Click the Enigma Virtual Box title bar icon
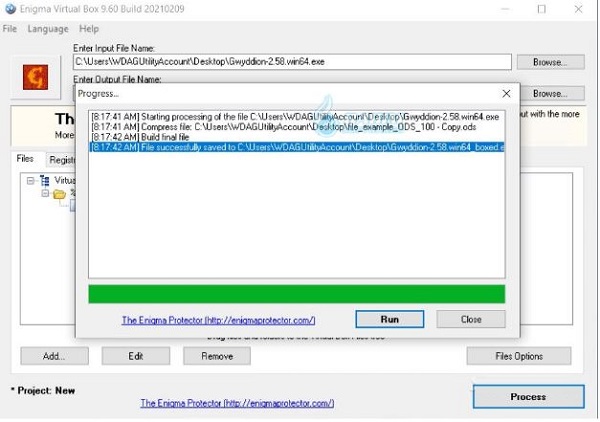The image size is (600, 422). tap(10, 8)
